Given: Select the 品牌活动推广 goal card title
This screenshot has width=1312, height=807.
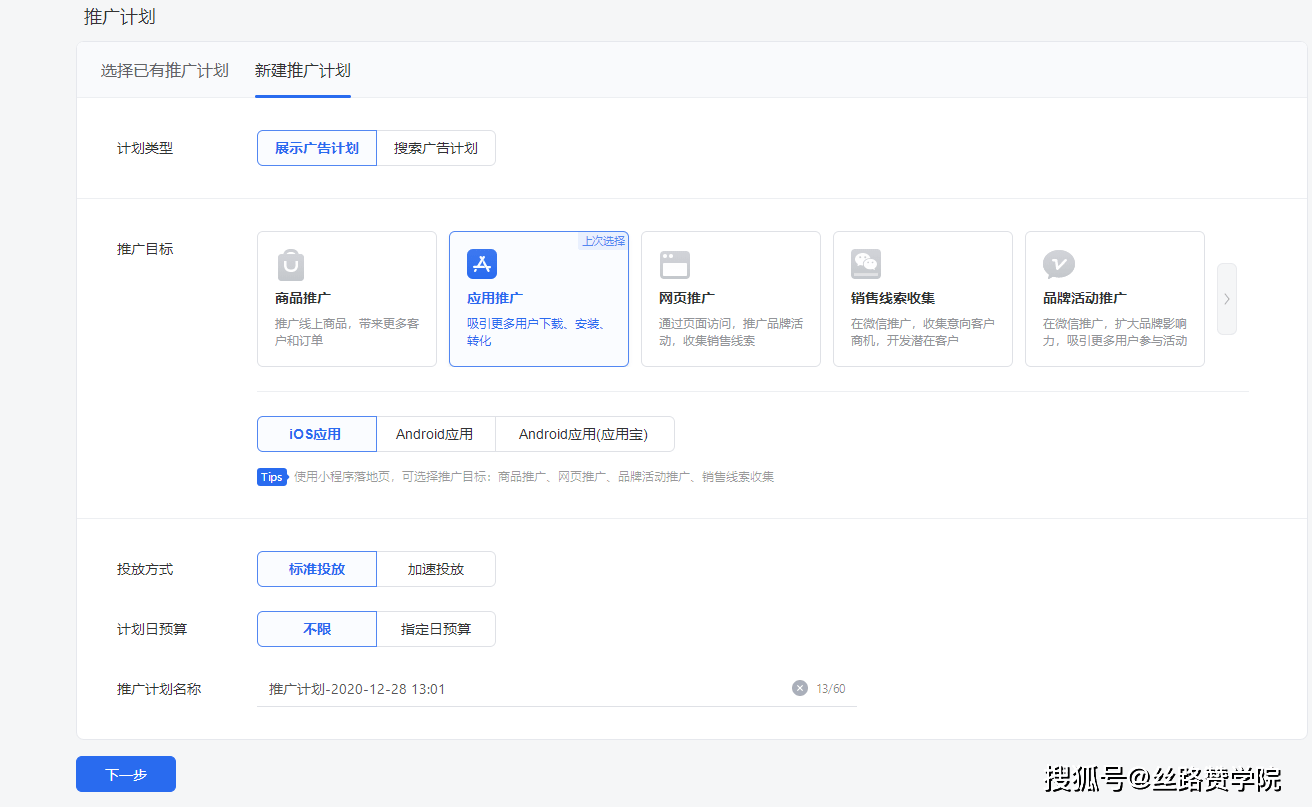Looking at the screenshot, I should coord(1085,298).
